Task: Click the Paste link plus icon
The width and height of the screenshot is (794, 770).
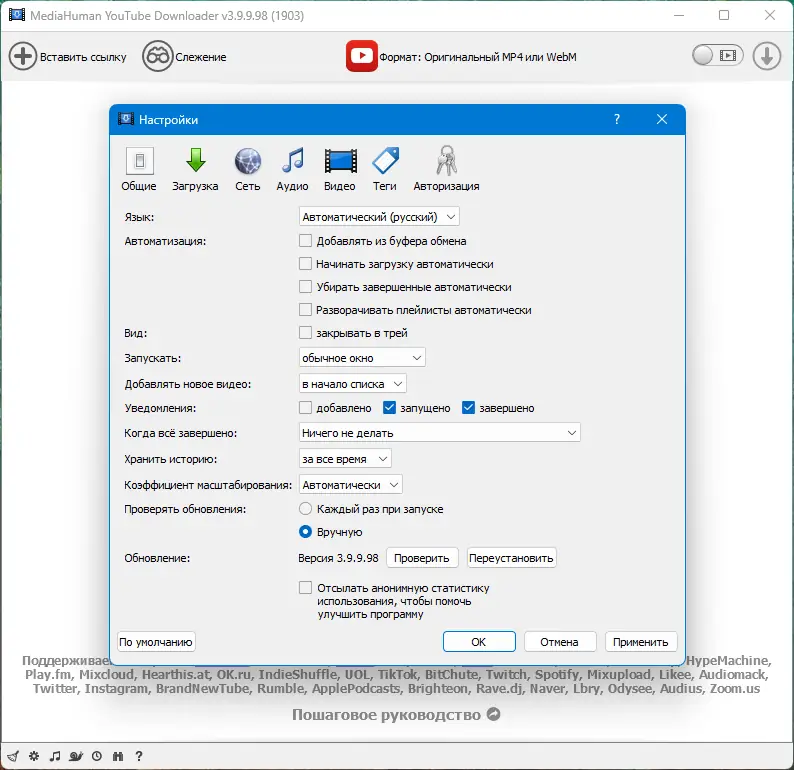Action: pyautogui.click(x=23, y=56)
